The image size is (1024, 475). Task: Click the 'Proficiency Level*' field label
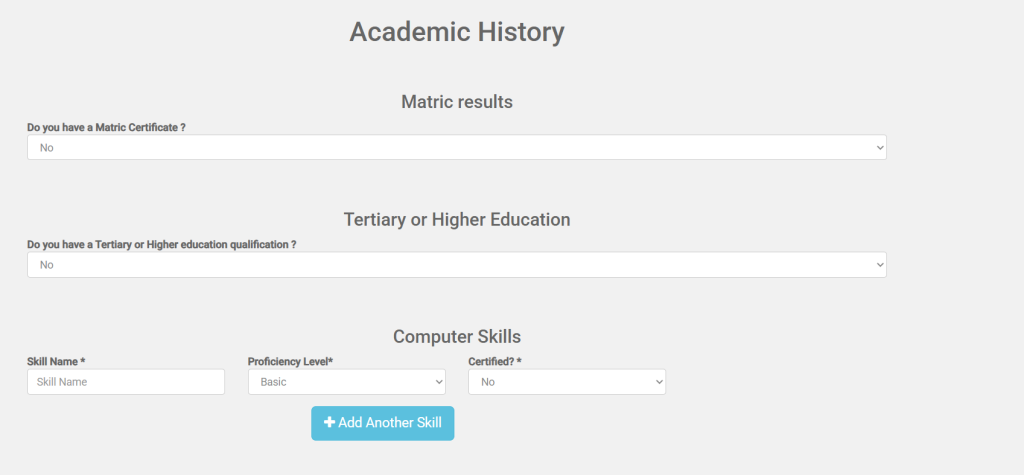point(290,361)
